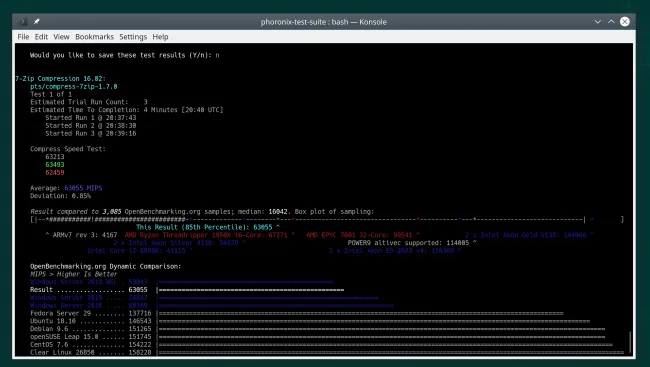Click the 'CentOS 7.6' row
The height and width of the screenshot is (367, 650).
[322, 345]
